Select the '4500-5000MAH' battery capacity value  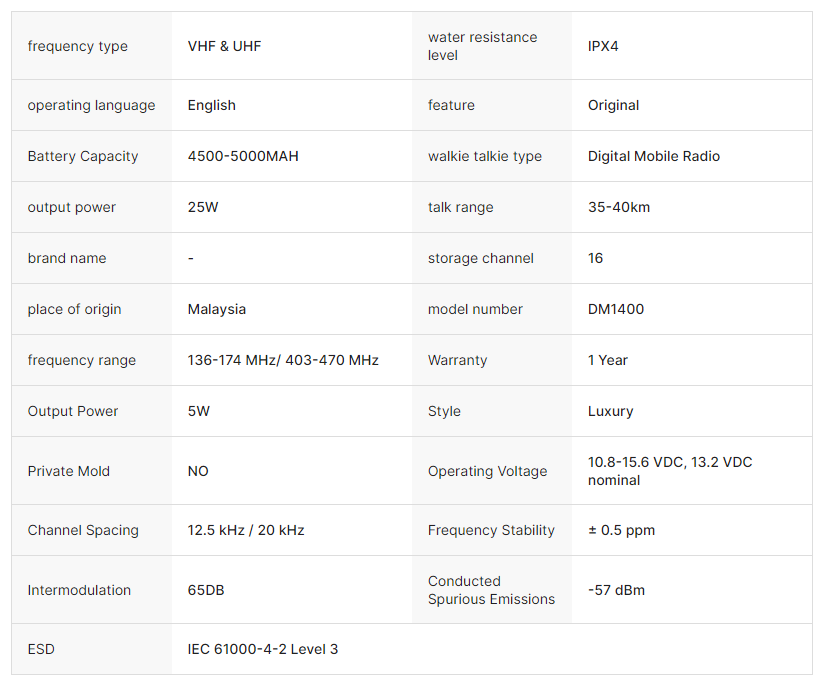click(243, 156)
